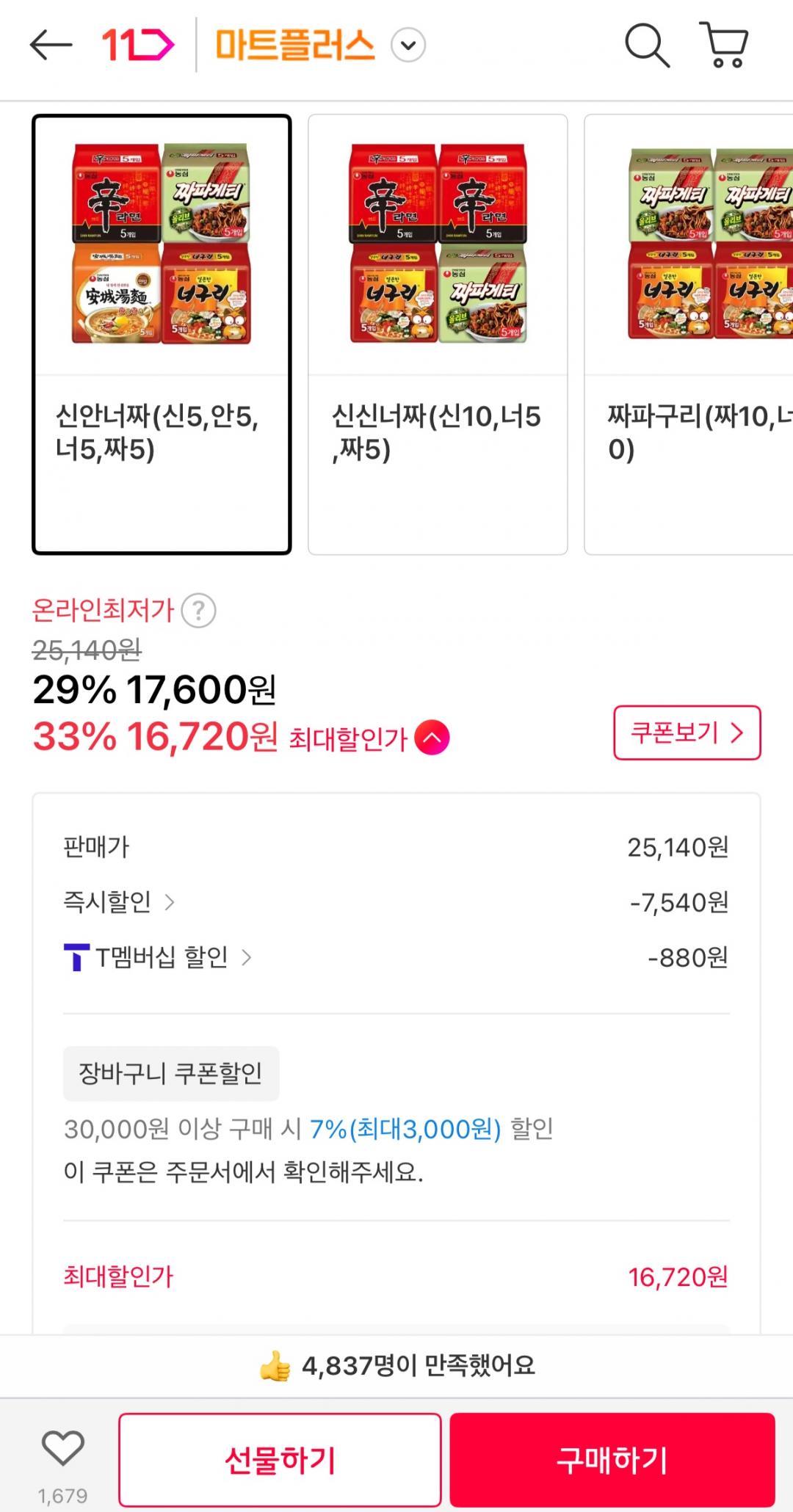Select the 신안너짜 option card
This screenshot has height=1512, width=793.
(x=162, y=334)
